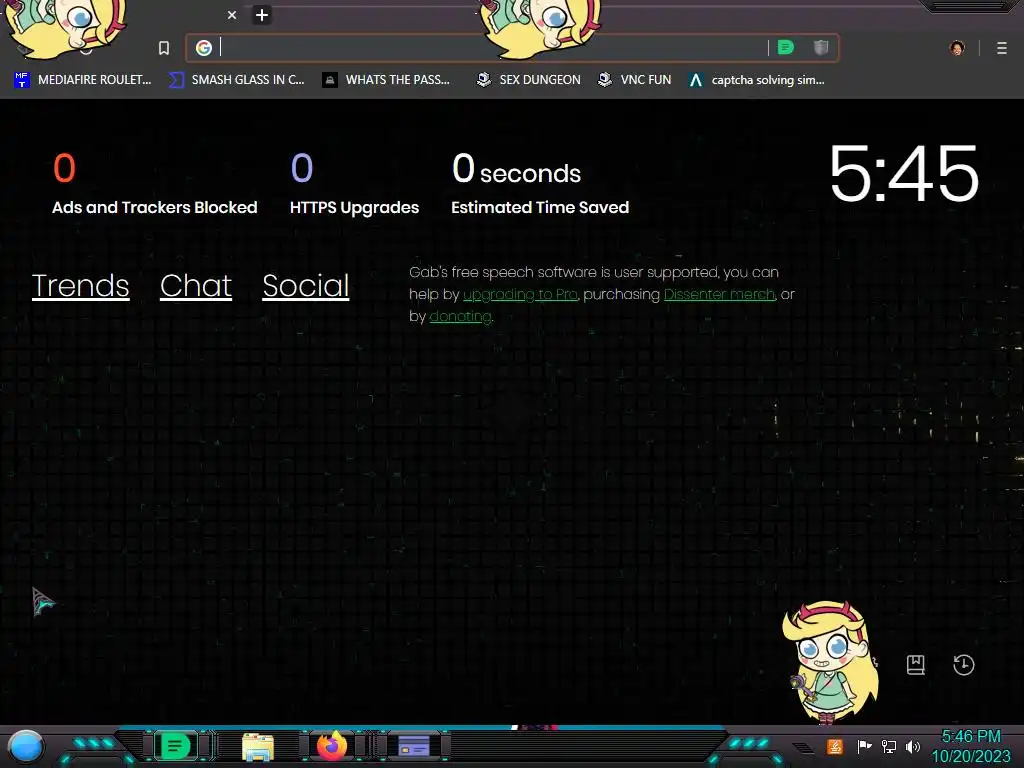This screenshot has width=1024, height=768.
Task: Open the Start orb button
Action: [x=26, y=747]
